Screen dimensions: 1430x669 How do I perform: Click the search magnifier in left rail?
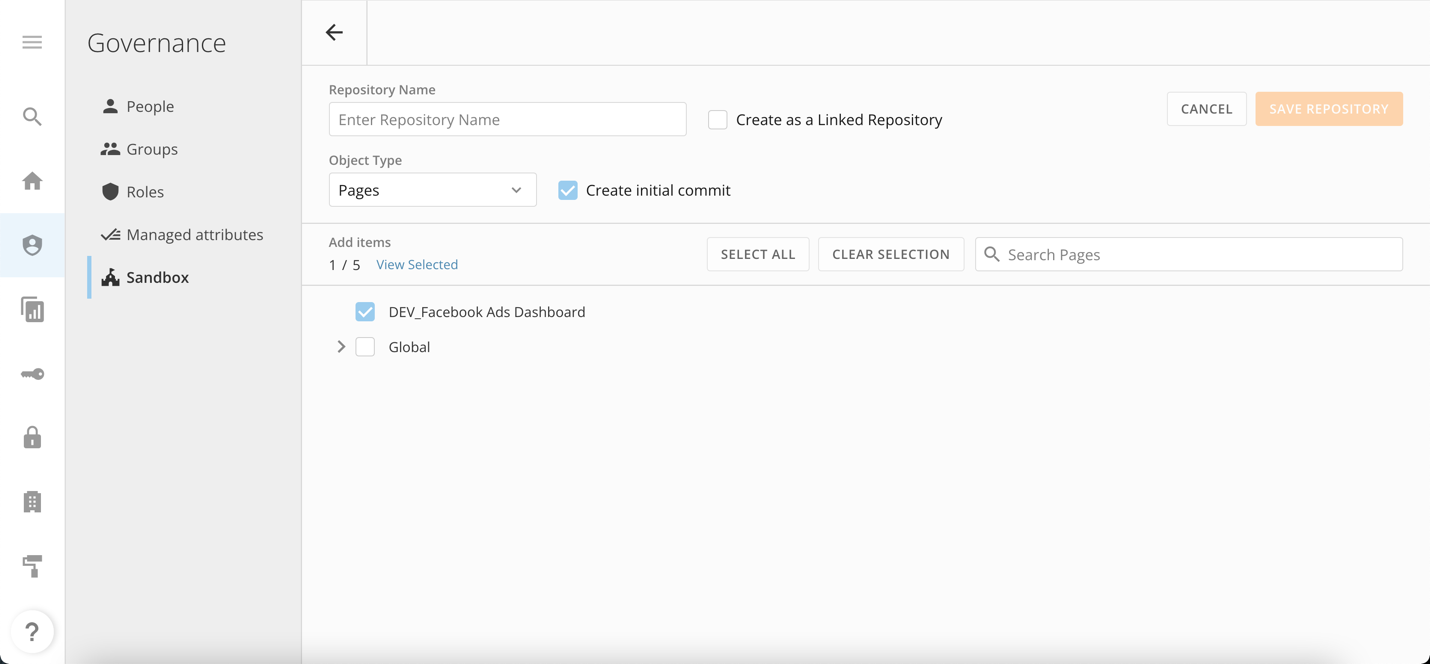point(32,117)
